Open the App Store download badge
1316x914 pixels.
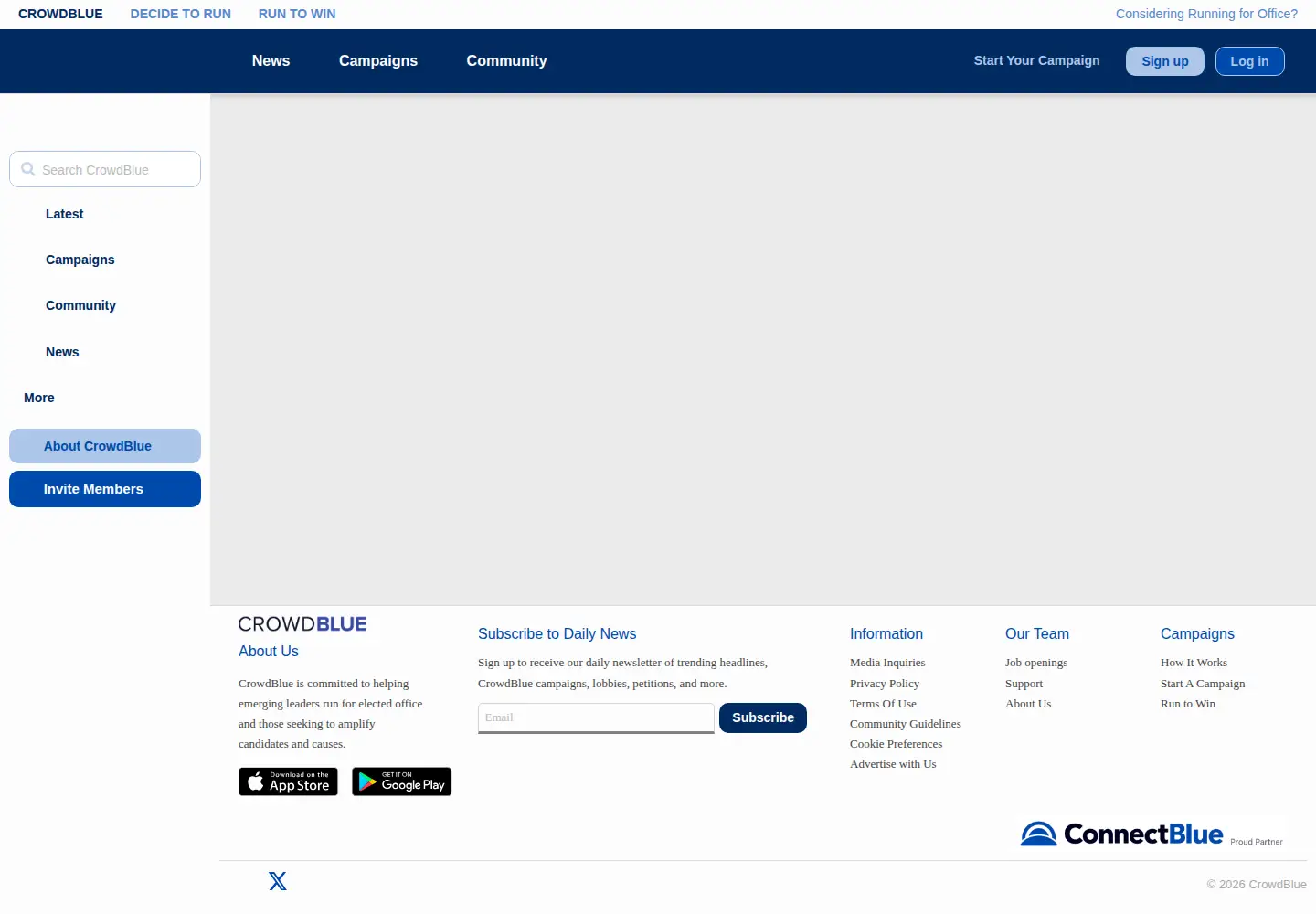point(288,781)
